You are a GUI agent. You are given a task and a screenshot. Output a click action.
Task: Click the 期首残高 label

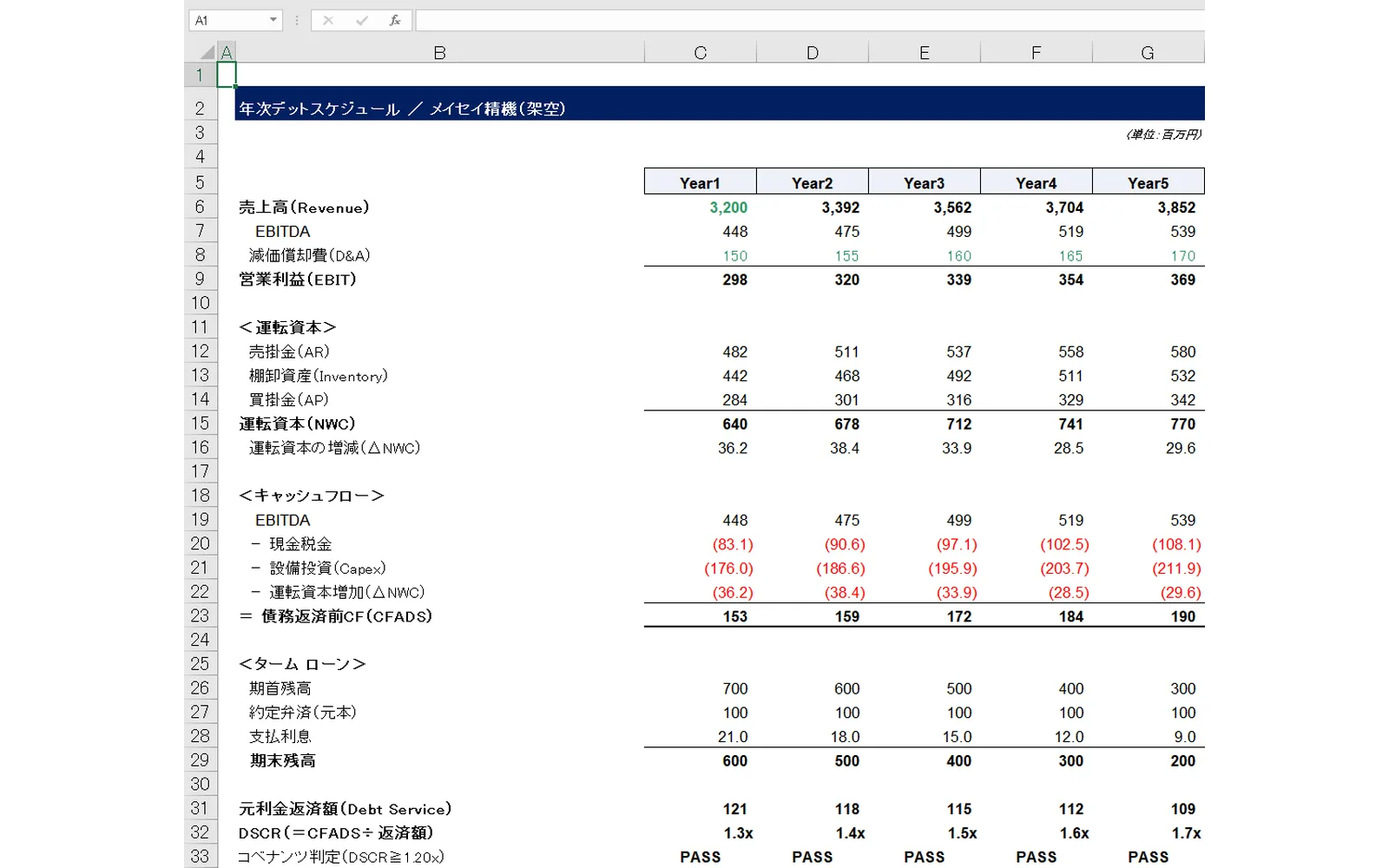pos(280,688)
